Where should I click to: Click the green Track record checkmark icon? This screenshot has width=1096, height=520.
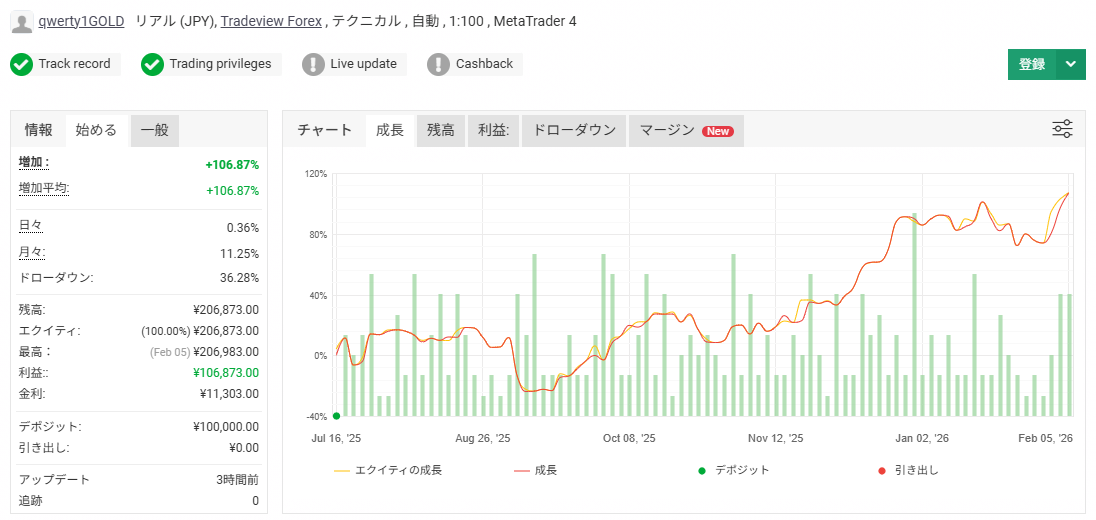click(x=22, y=64)
